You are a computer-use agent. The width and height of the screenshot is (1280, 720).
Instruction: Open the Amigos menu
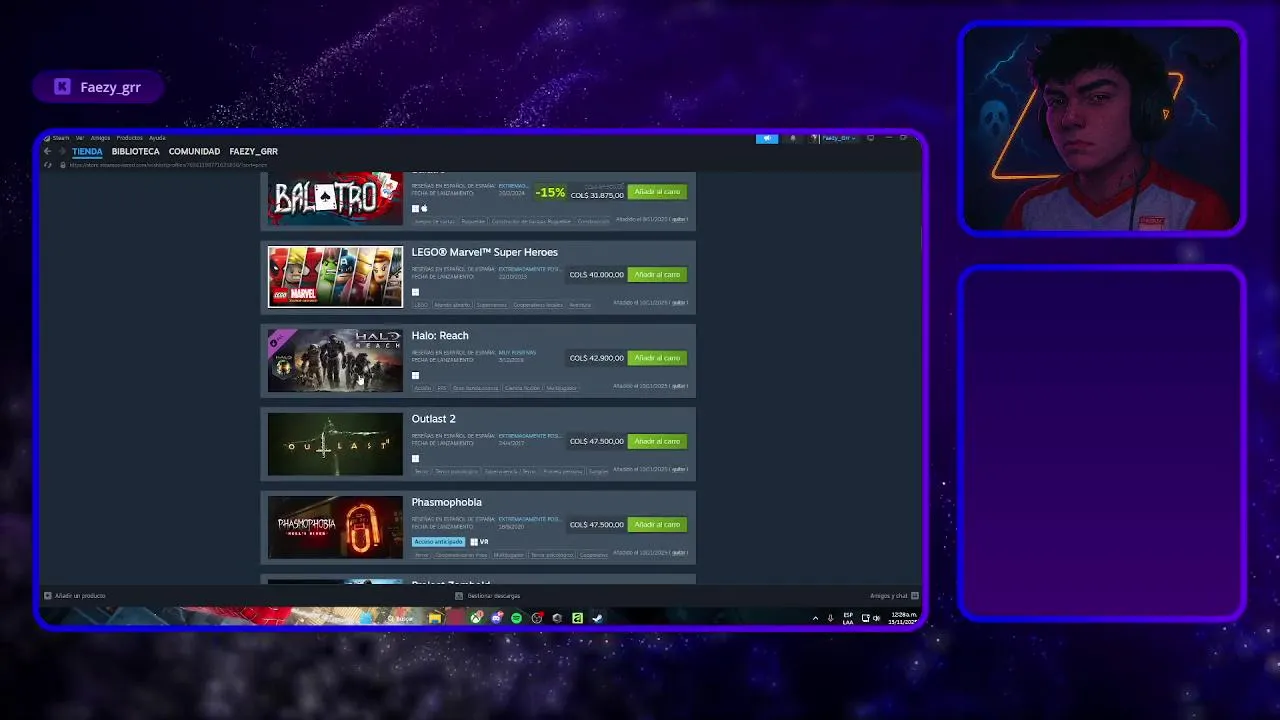(101, 138)
